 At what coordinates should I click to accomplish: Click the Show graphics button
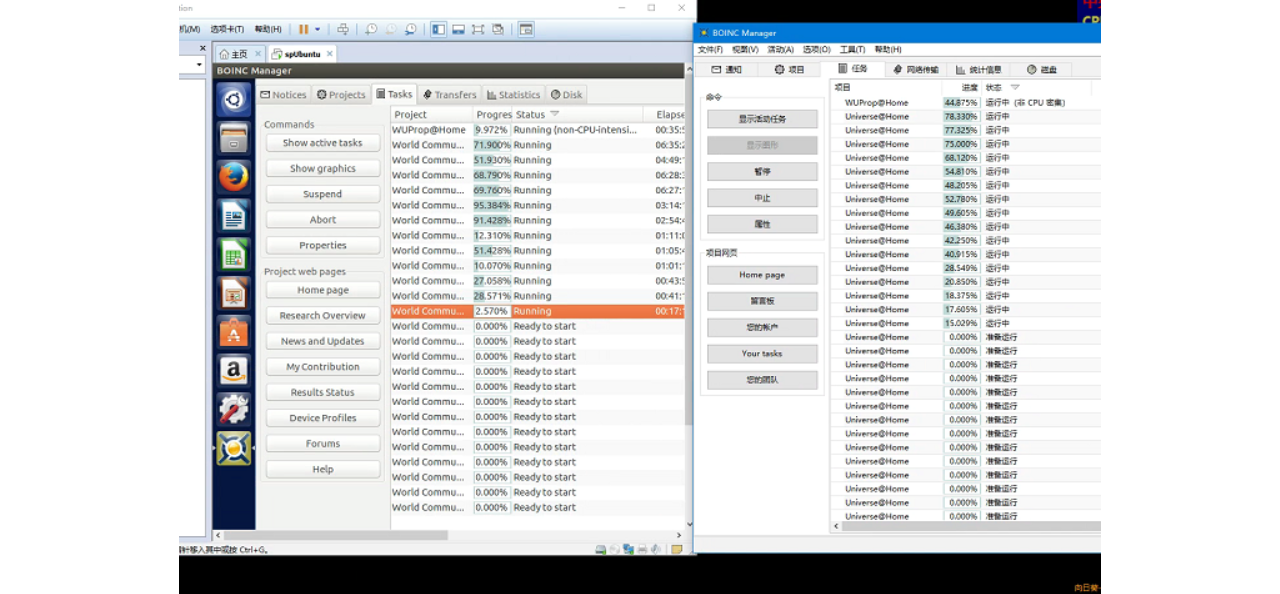click(x=323, y=169)
